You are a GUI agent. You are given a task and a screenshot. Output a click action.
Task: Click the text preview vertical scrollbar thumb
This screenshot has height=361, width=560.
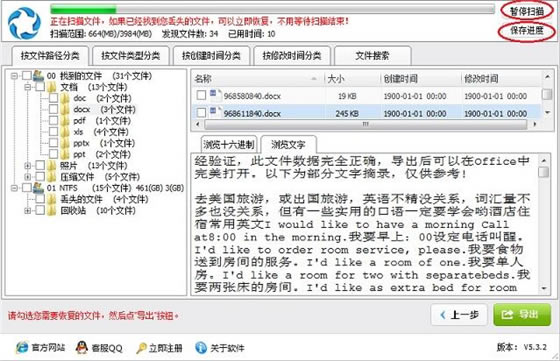pos(544,172)
